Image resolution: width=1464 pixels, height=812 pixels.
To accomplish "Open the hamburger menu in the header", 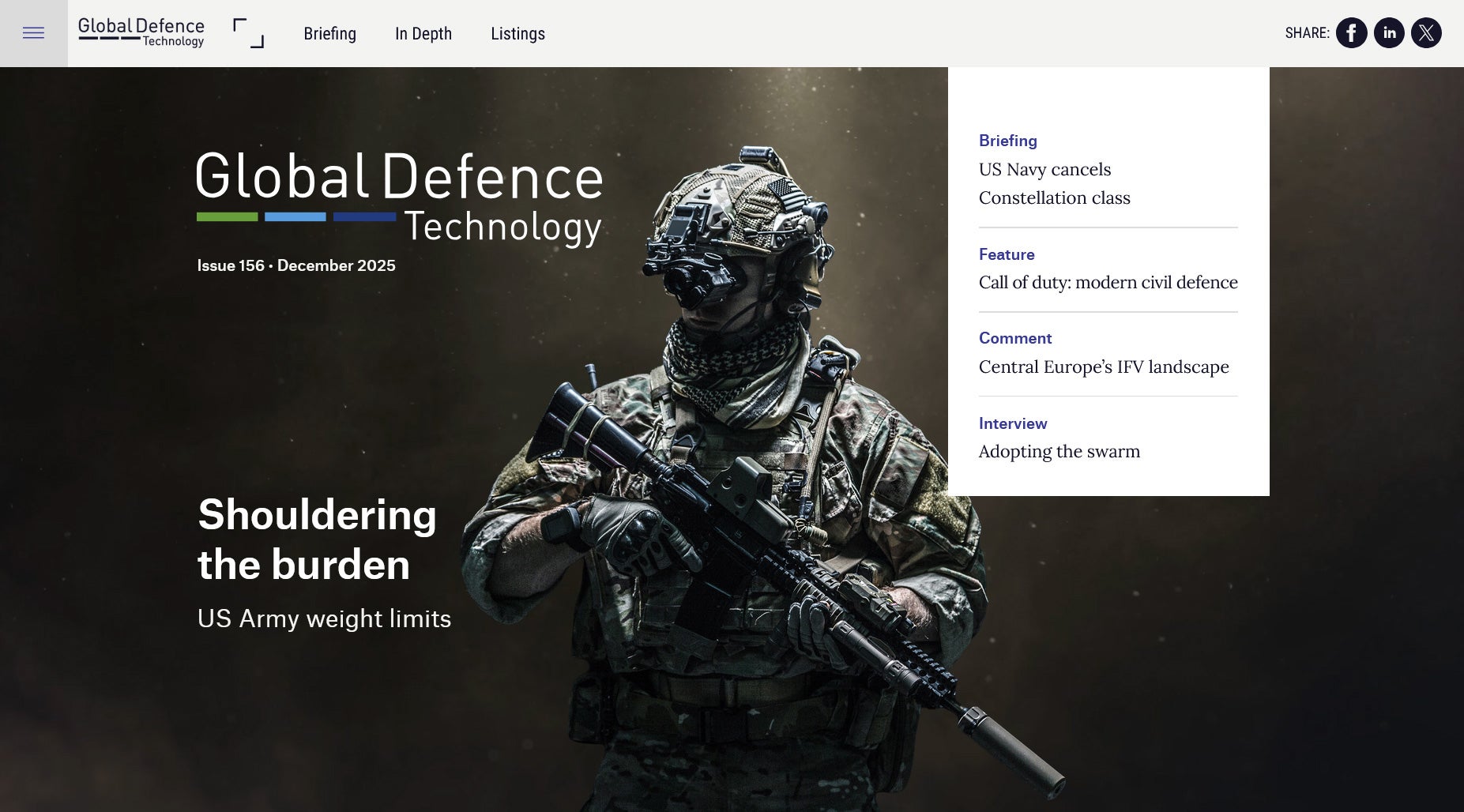I will pos(33,33).
